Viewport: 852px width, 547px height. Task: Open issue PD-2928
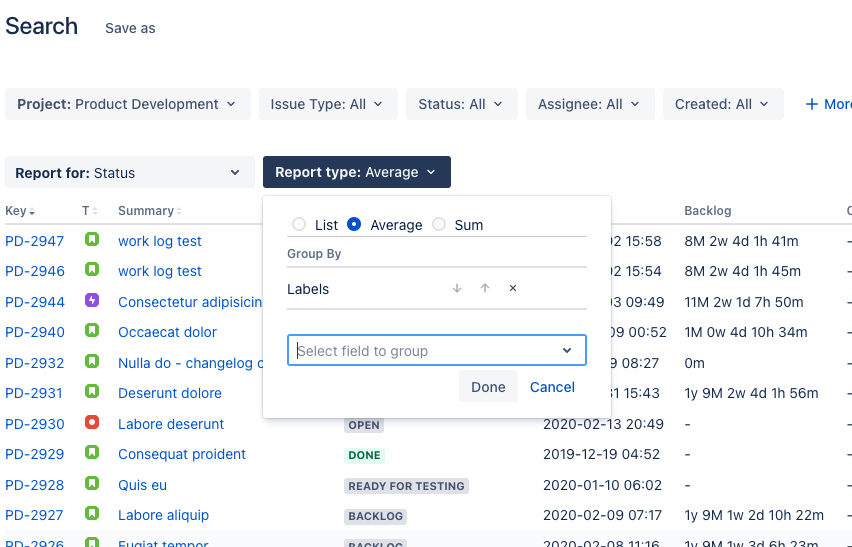tap(35, 485)
